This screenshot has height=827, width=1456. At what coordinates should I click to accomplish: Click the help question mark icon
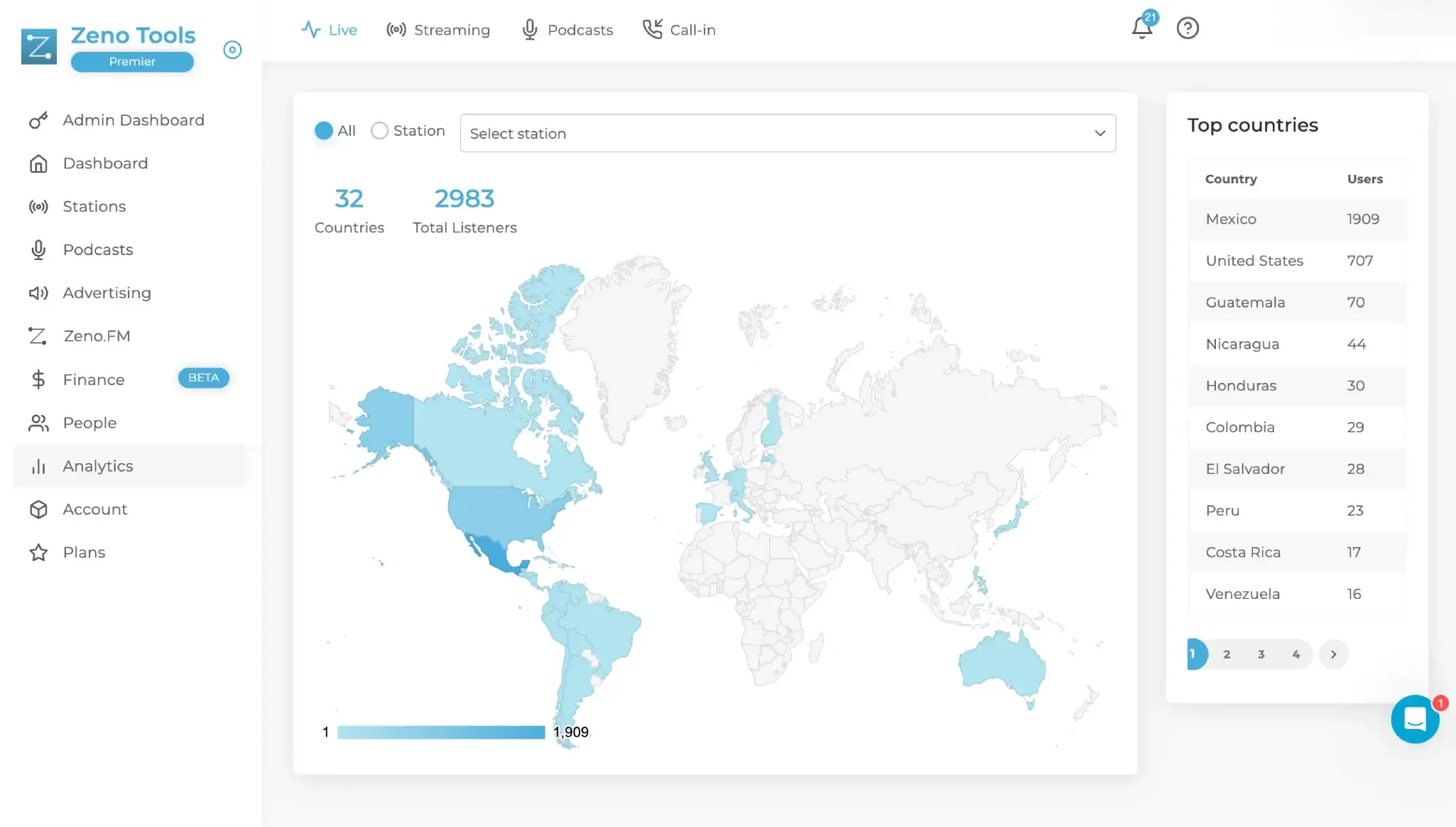click(x=1188, y=28)
